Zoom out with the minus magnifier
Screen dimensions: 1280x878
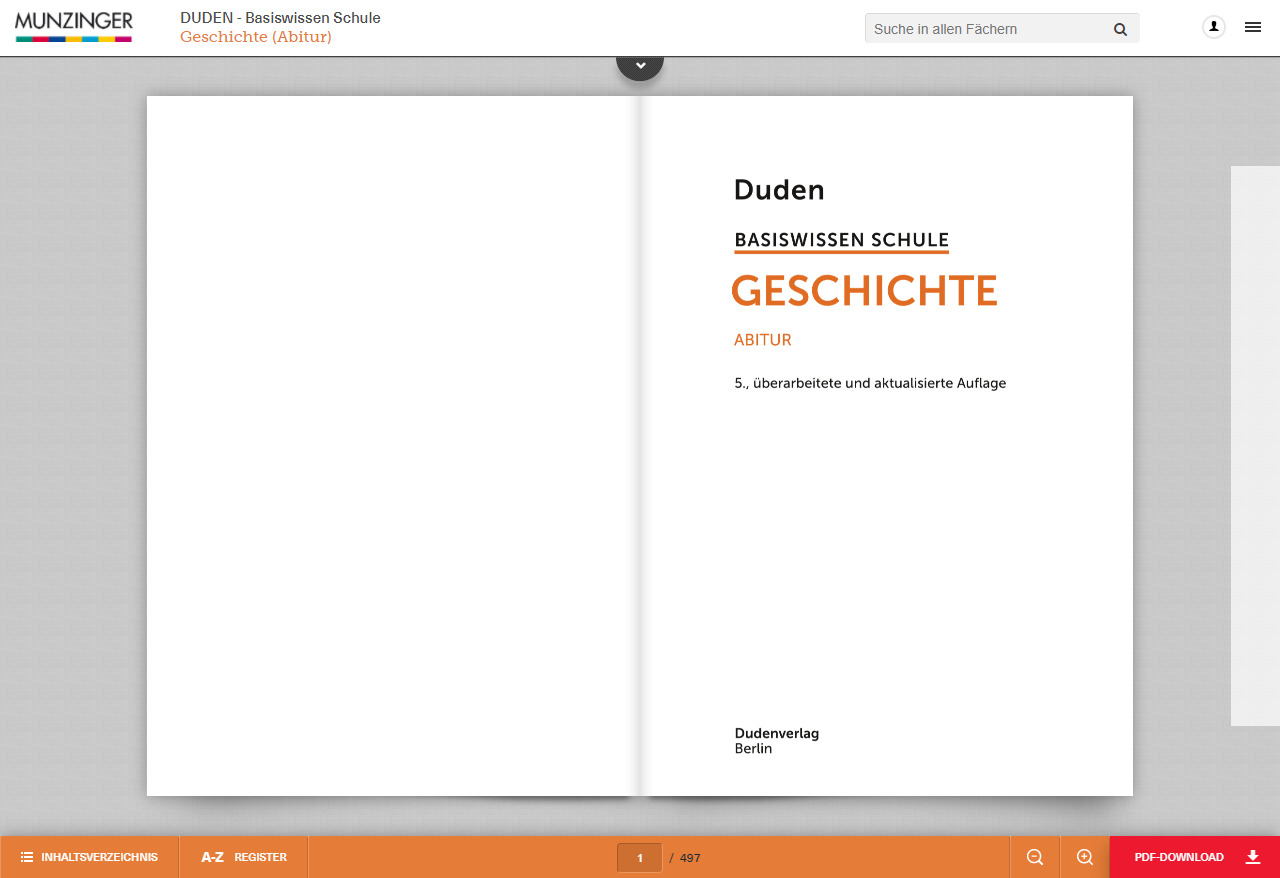pyautogui.click(x=1035, y=857)
